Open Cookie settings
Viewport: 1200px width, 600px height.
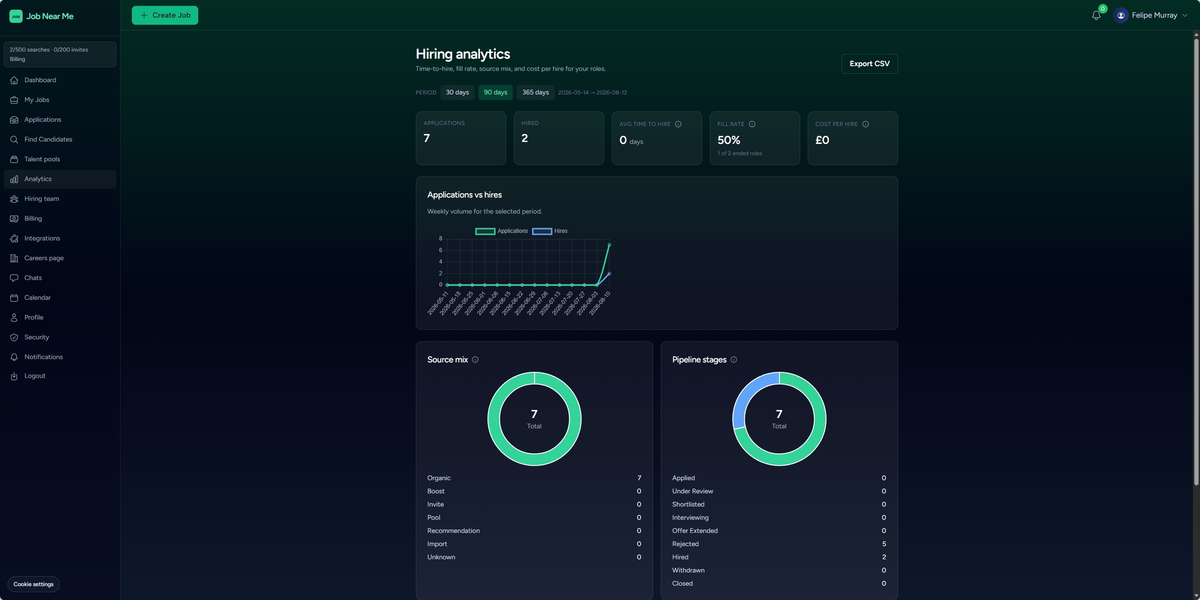[34, 584]
